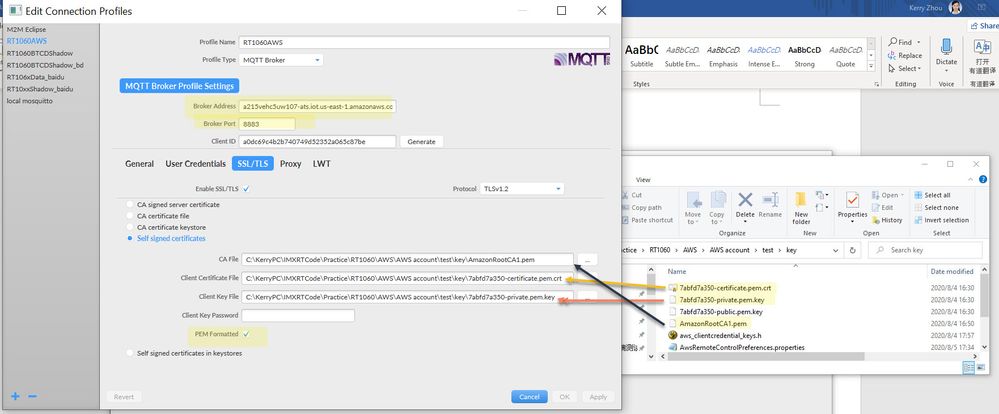Screen dimensions: 999x414
Task: Switch to the General tab
Action: pos(139,164)
